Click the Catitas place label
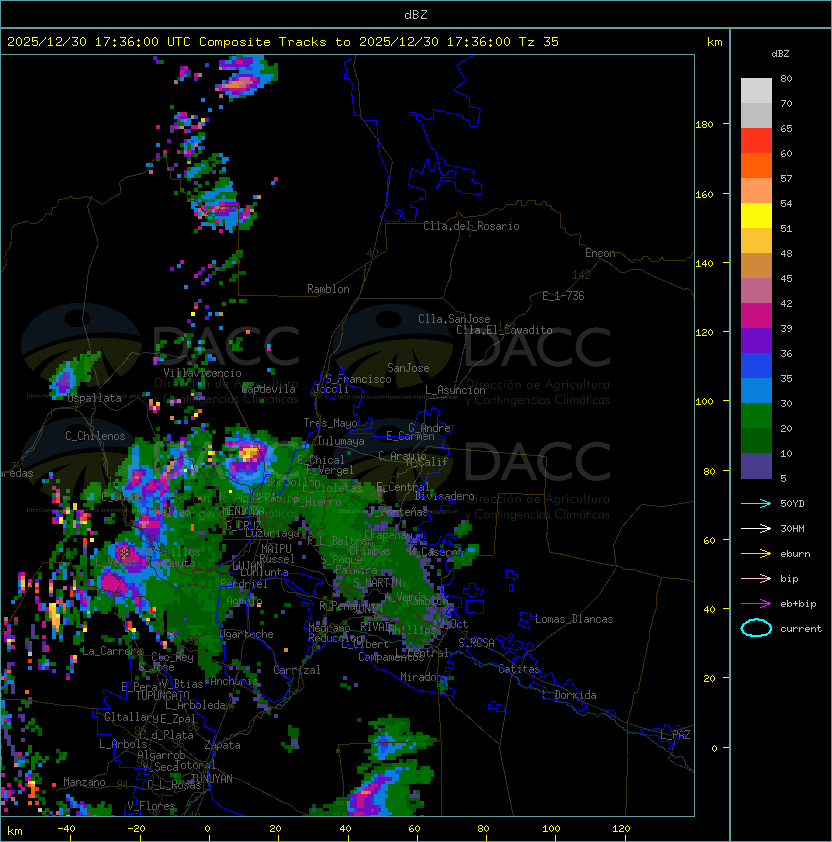 (x=519, y=669)
